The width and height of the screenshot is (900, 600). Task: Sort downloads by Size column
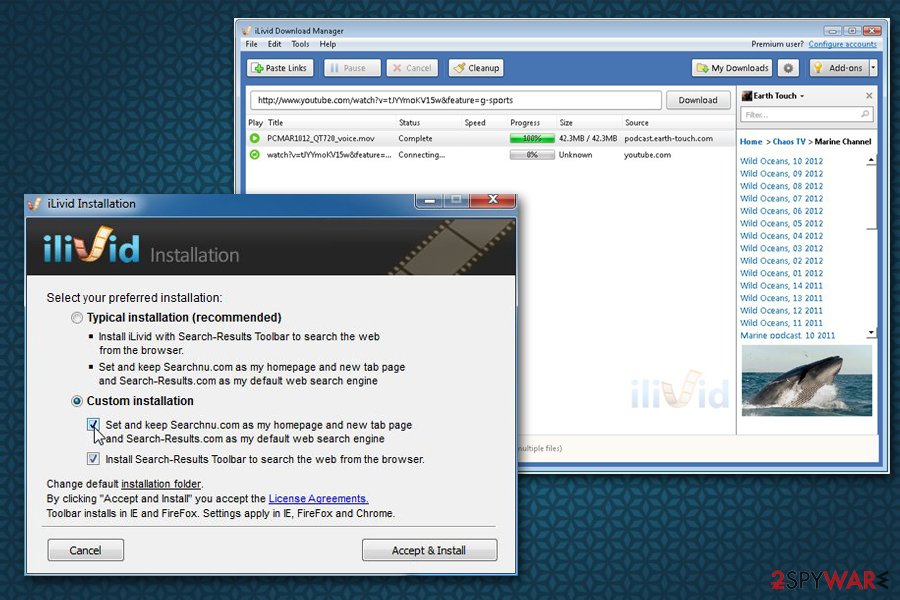566,123
